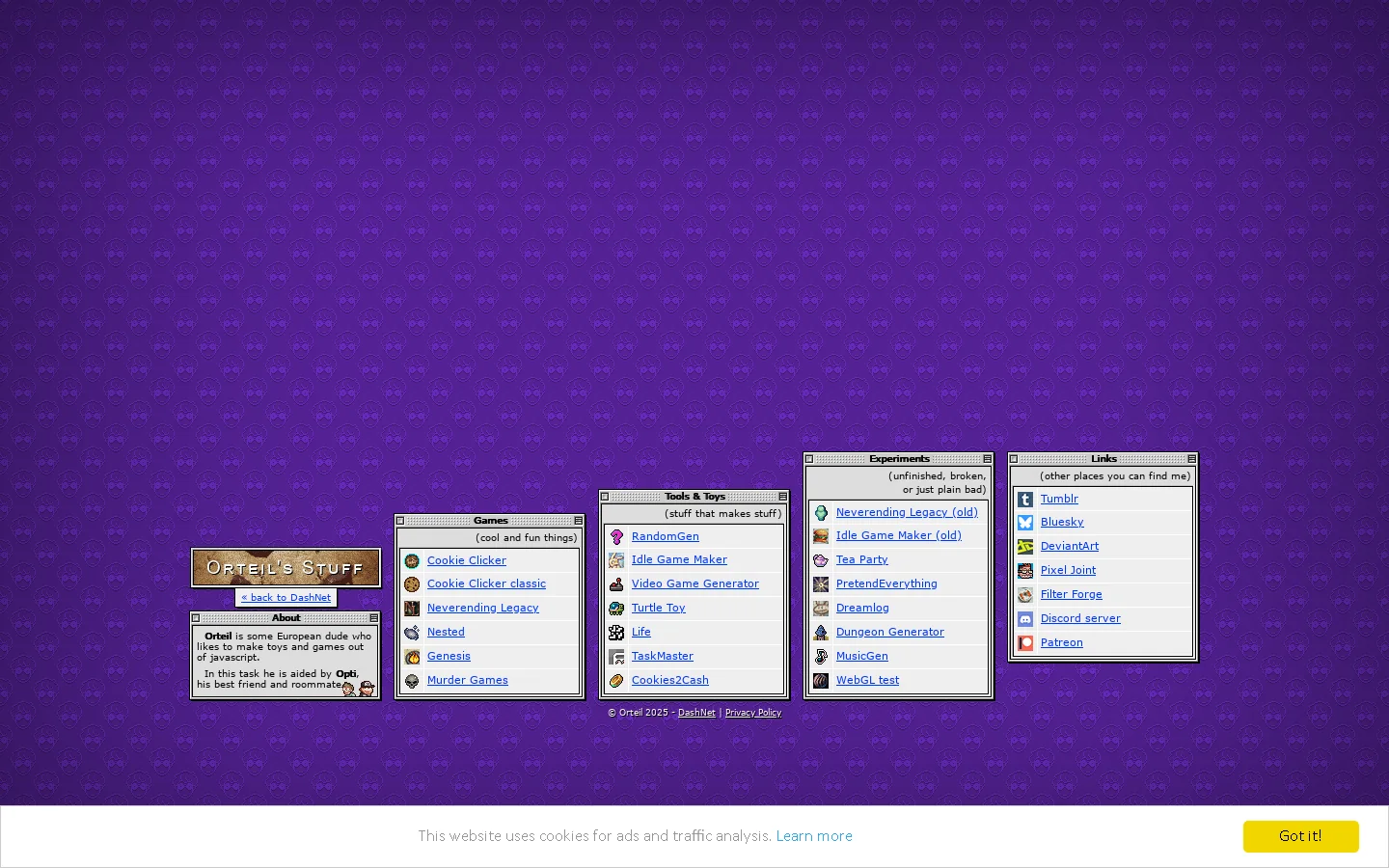Open the PretendEverything link
The height and width of the screenshot is (868, 1389).
pos(886,583)
